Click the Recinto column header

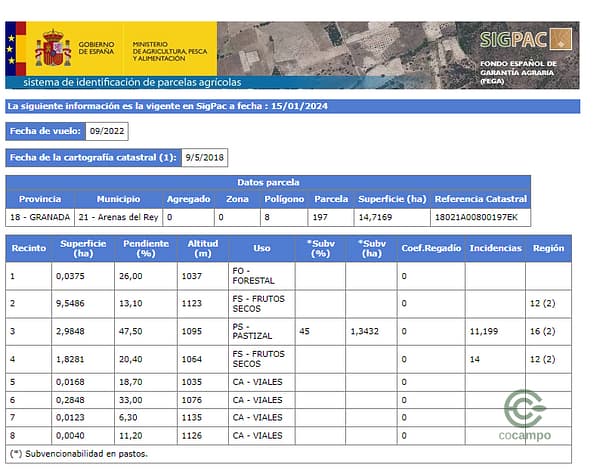[x=28, y=247]
